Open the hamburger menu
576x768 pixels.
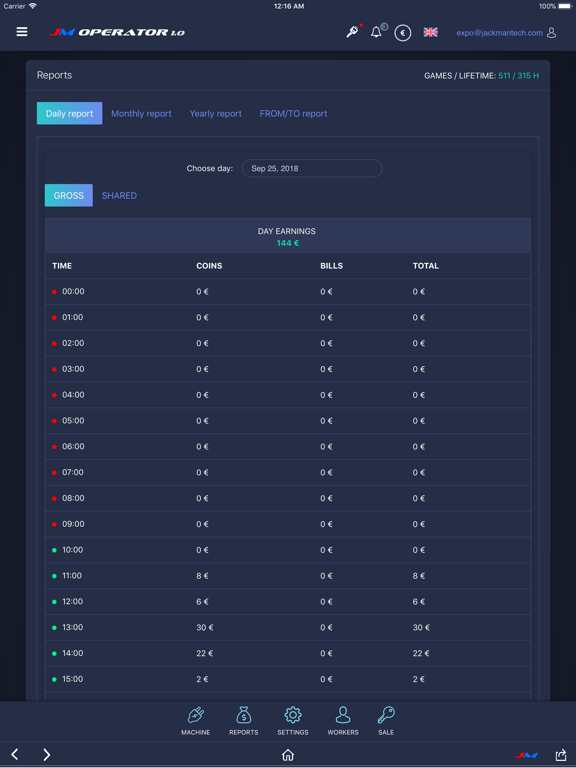(x=22, y=32)
